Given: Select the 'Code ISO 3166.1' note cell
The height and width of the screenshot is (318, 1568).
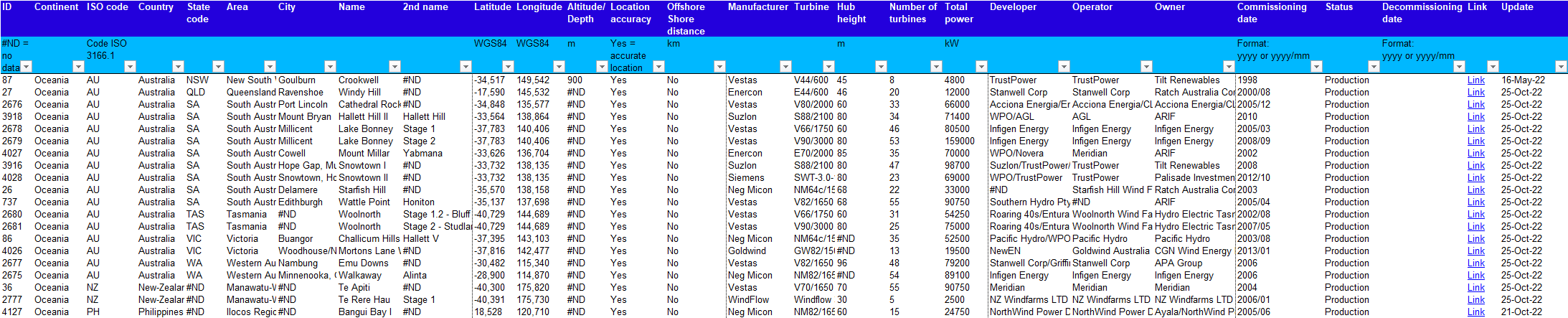Looking at the screenshot, I should tap(110, 55).
